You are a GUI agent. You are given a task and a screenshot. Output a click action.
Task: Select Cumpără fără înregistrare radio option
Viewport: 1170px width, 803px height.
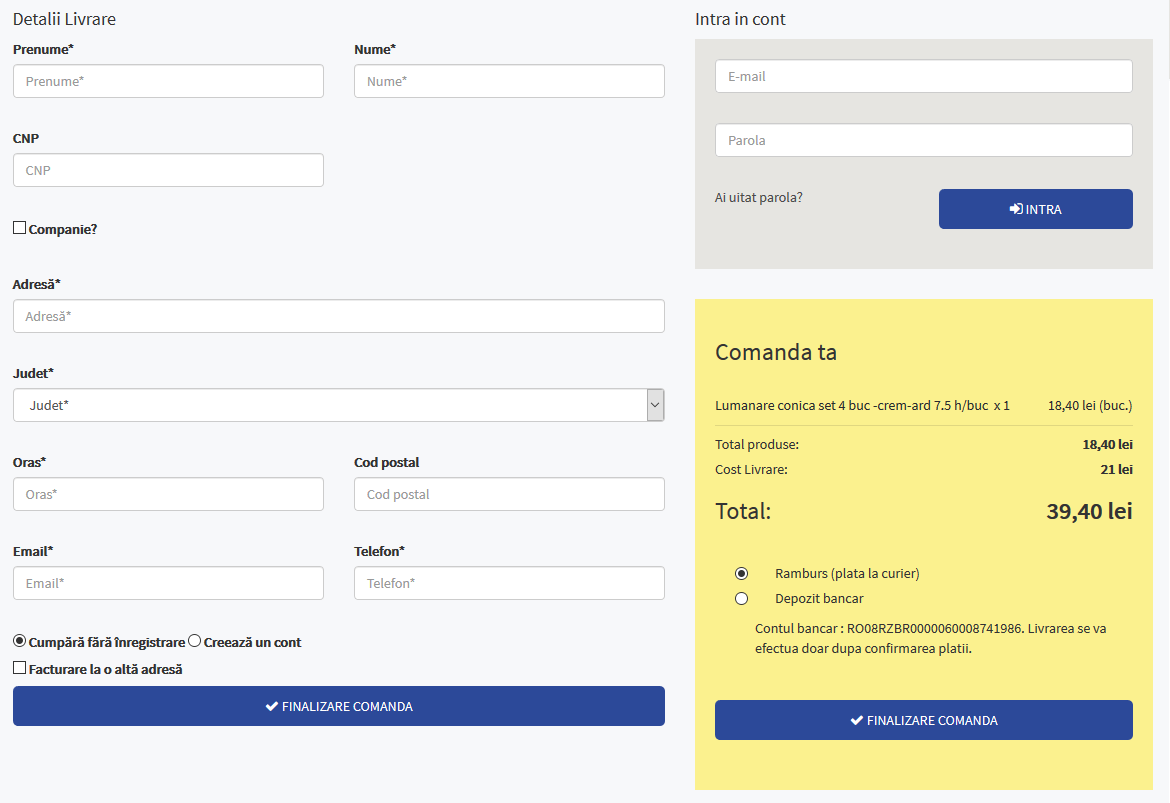[x=19, y=641]
